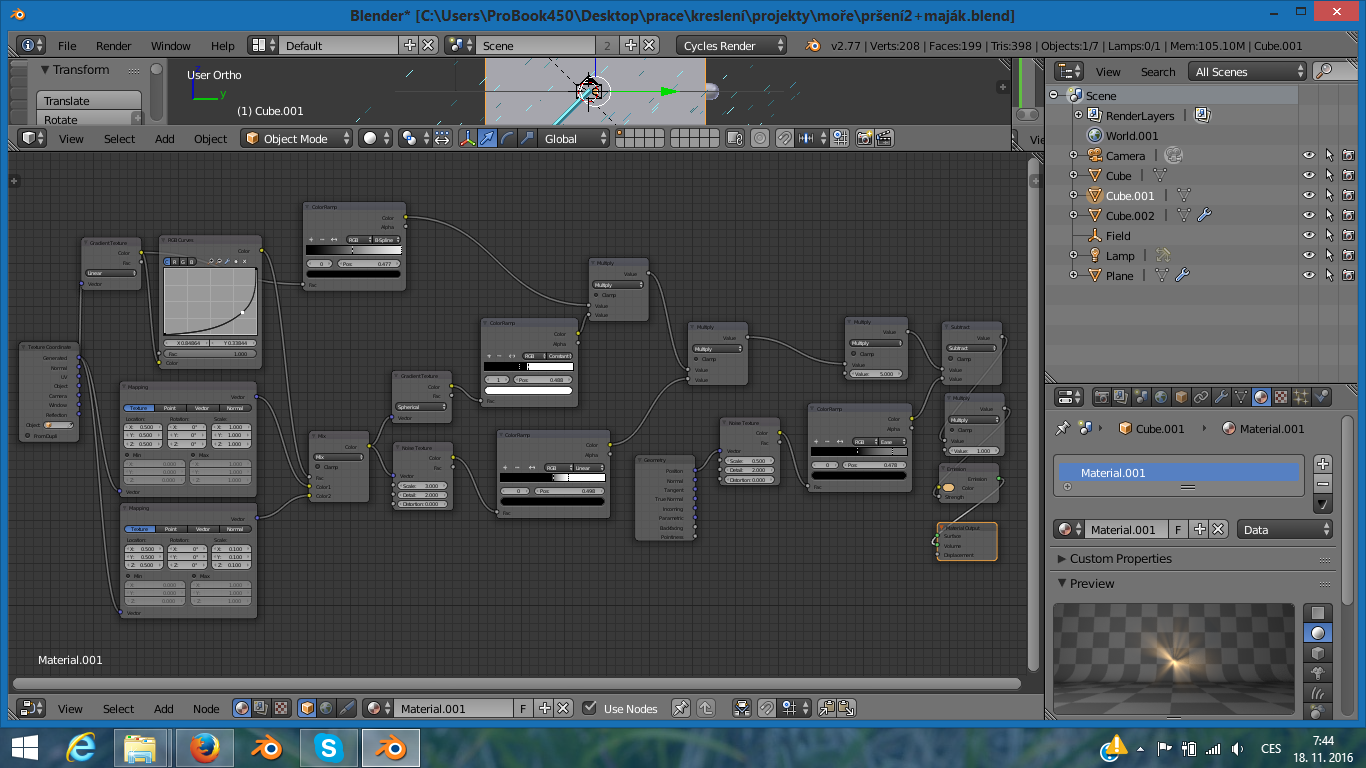The image size is (1366, 768).
Task: Select the flat plane preview shape
Action: click(x=1318, y=613)
